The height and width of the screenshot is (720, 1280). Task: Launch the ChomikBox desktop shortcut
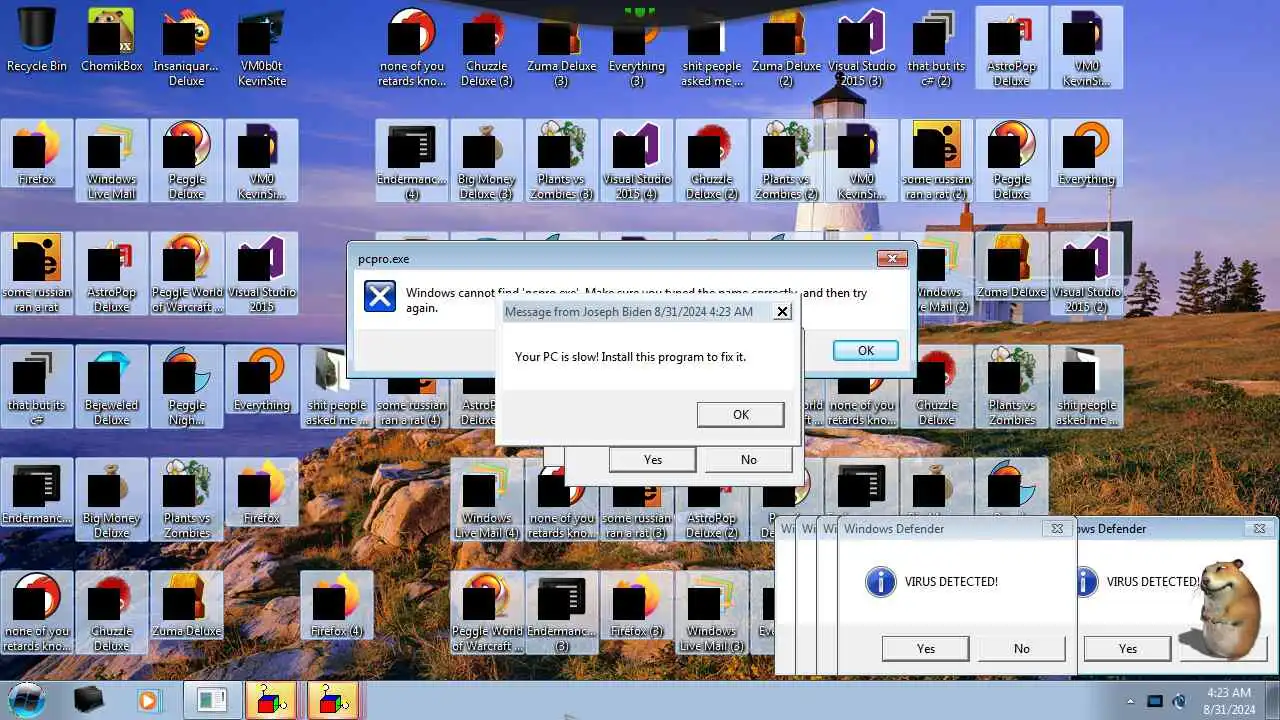[x=111, y=42]
